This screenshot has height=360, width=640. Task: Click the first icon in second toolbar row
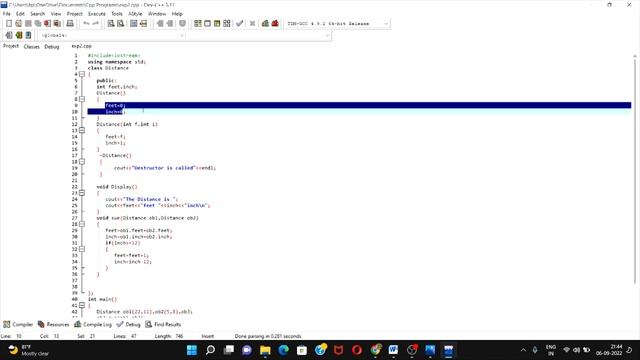click(9, 36)
